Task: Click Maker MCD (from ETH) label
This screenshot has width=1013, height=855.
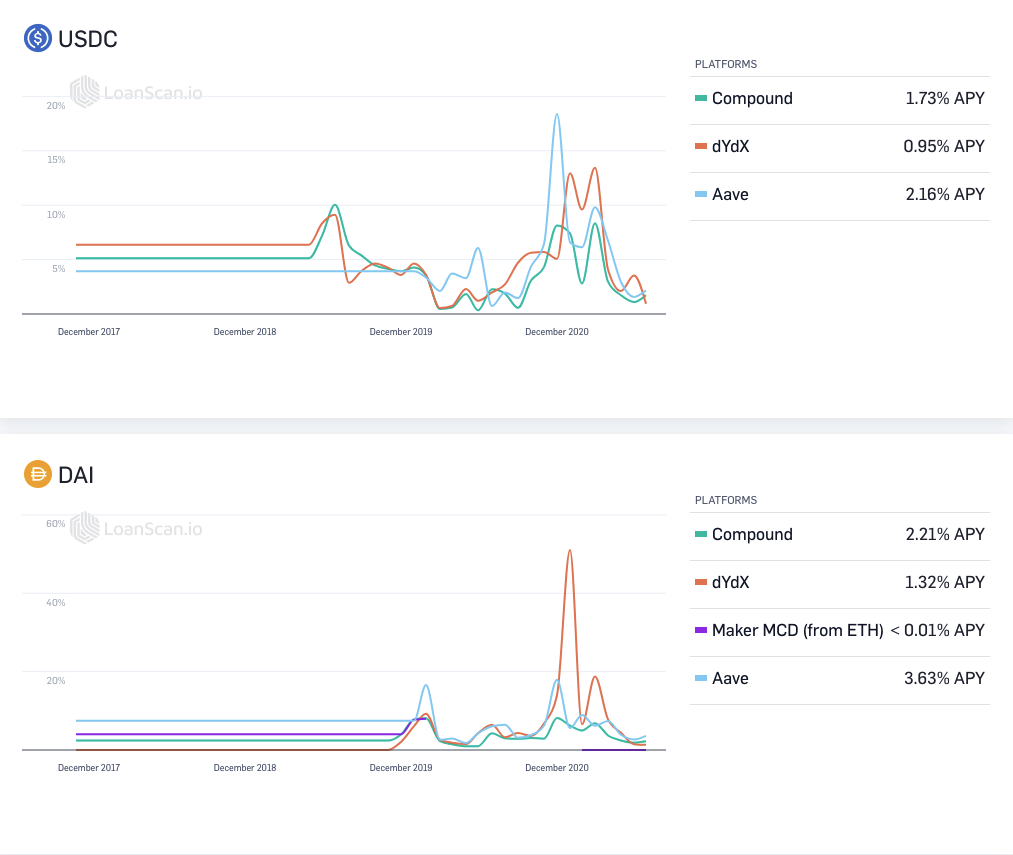Action: coord(797,630)
